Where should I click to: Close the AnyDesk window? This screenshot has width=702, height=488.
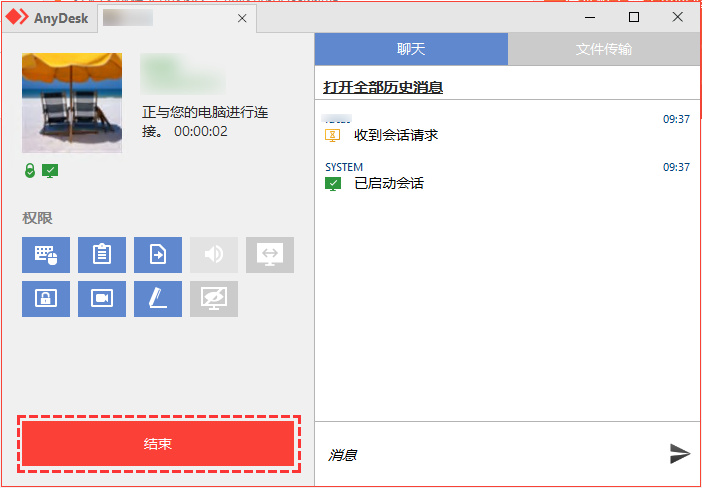(677, 17)
